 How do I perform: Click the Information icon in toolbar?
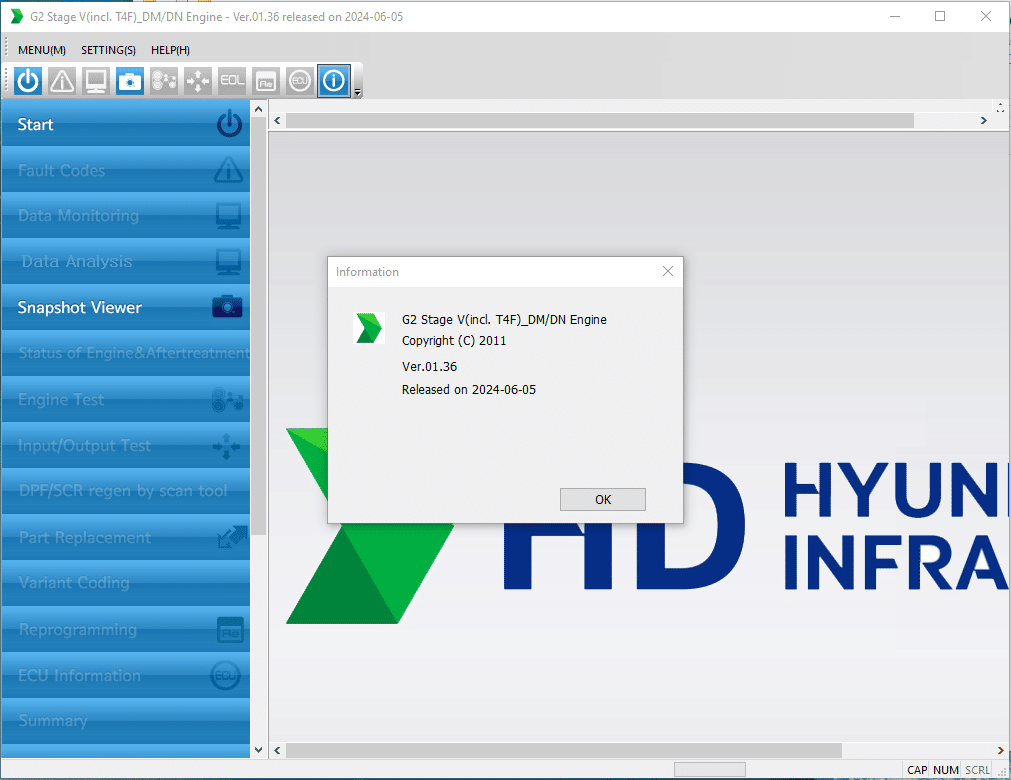(333, 81)
